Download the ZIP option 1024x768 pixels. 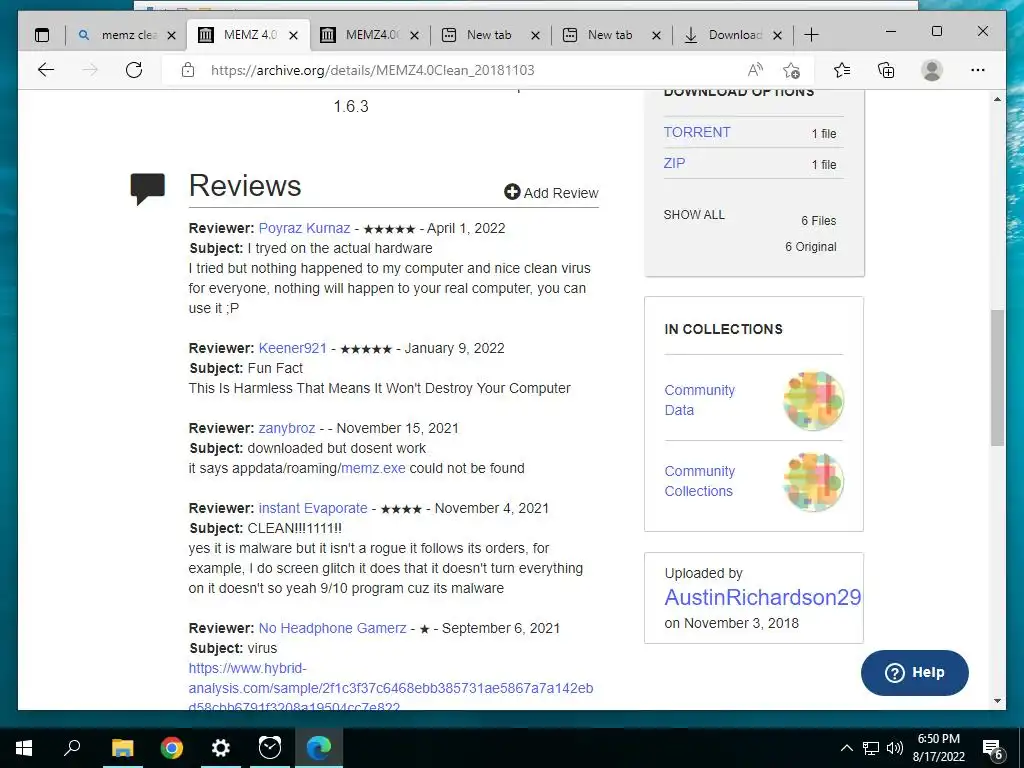coord(674,163)
